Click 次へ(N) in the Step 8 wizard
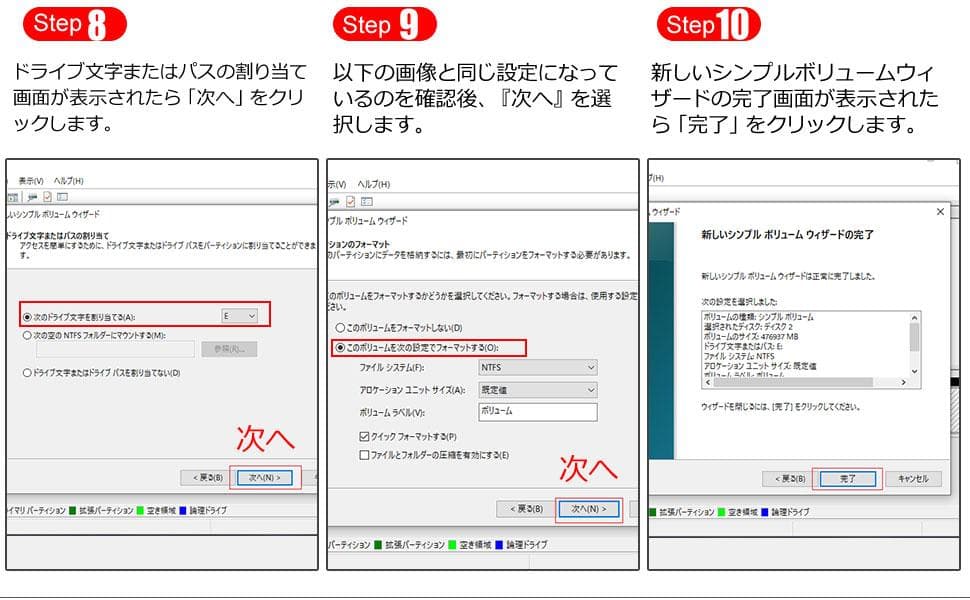The image size is (970, 600). pos(262,477)
